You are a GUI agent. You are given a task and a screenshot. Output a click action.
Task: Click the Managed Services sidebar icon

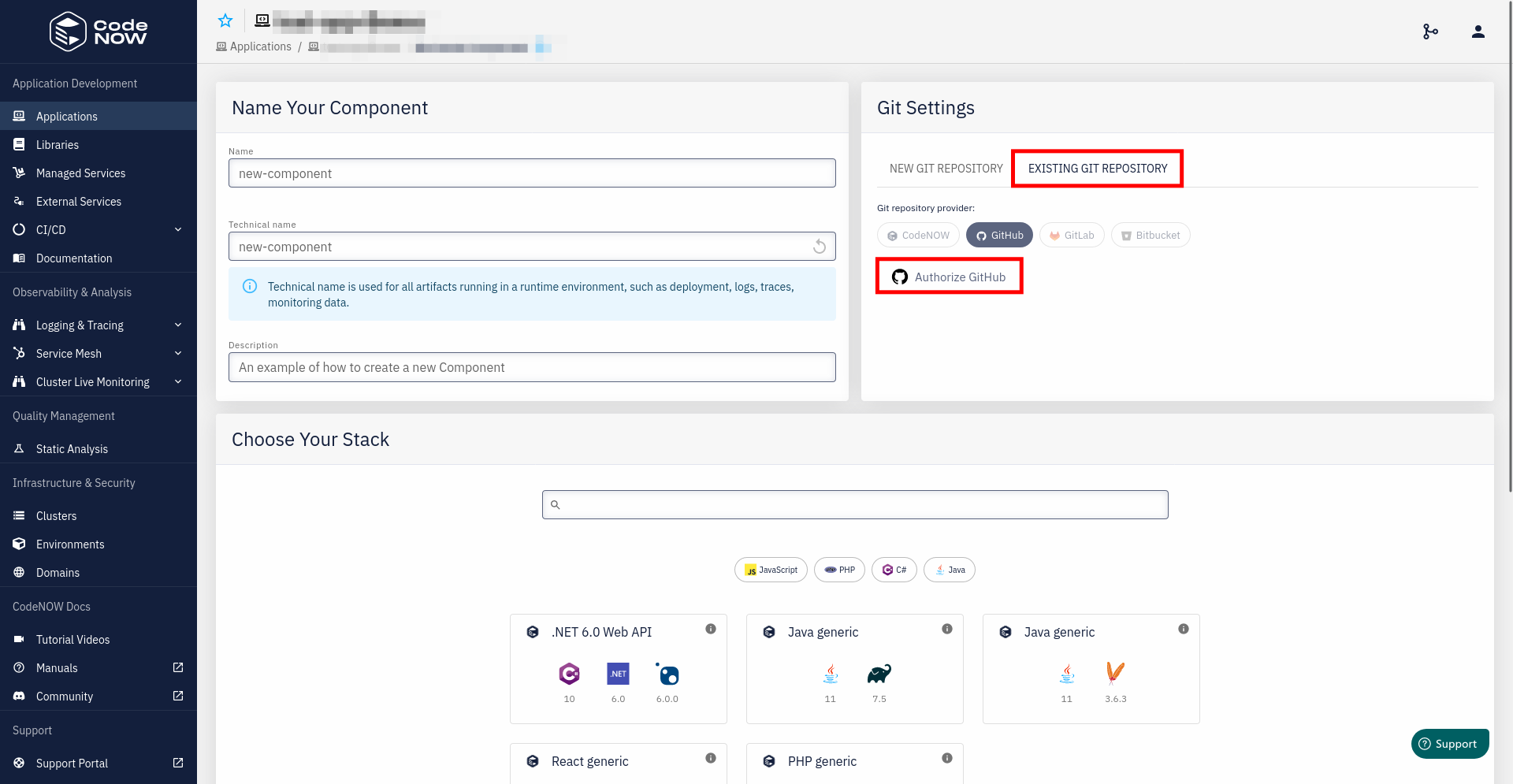click(x=19, y=173)
